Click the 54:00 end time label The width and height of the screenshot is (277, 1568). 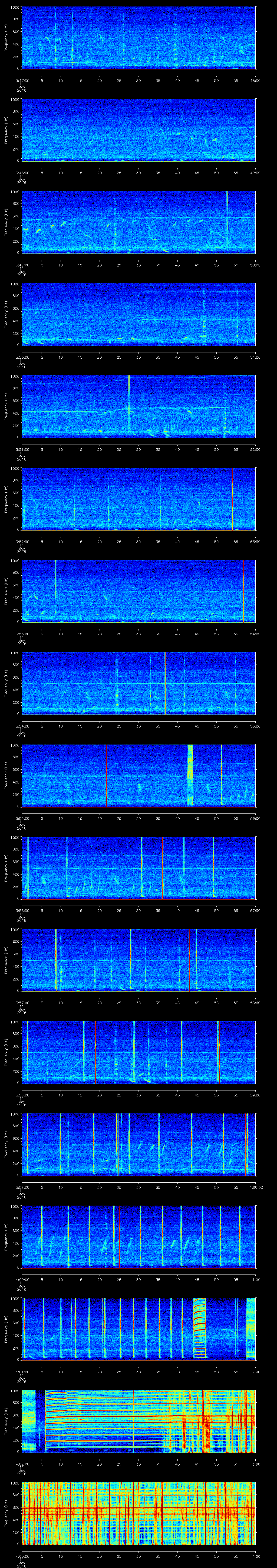click(255, 634)
